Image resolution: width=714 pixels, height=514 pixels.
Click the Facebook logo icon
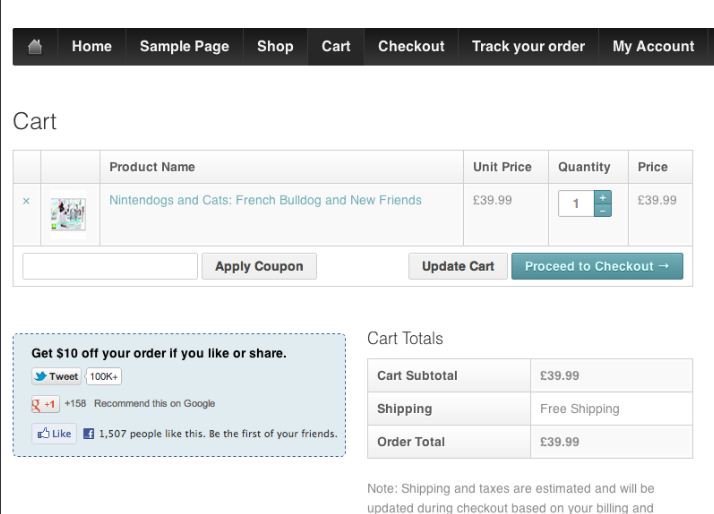(x=89, y=433)
